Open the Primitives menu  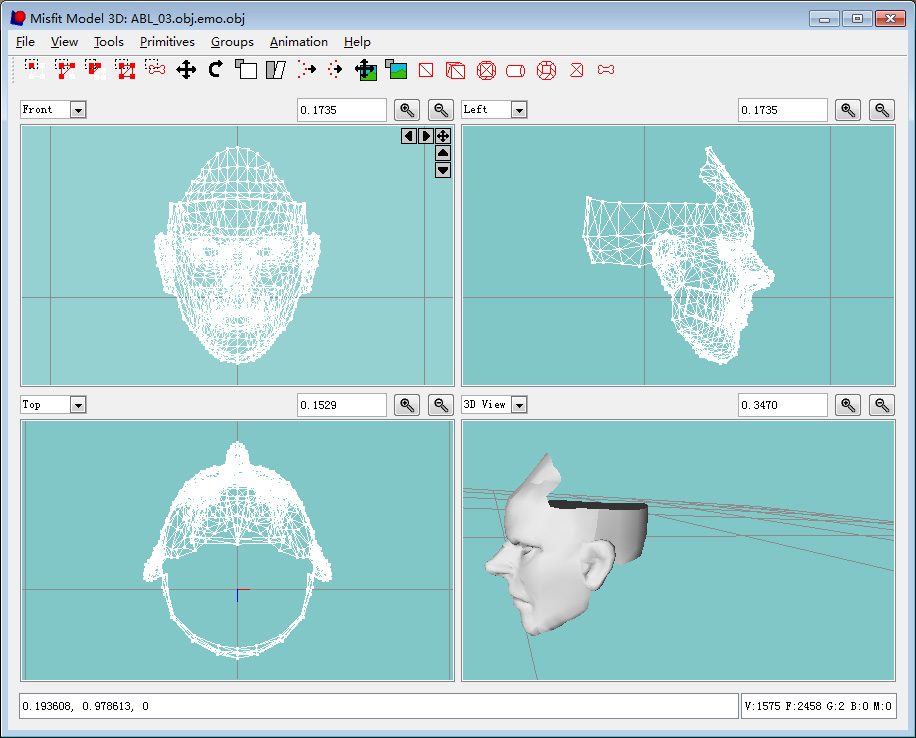click(x=167, y=42)
